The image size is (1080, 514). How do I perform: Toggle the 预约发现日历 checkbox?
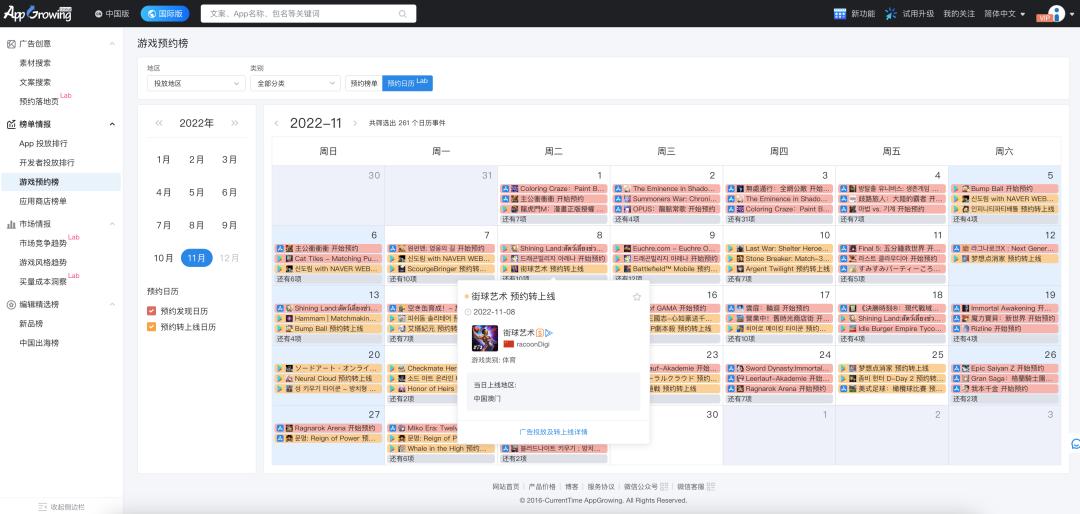click(x=152, y=311)
